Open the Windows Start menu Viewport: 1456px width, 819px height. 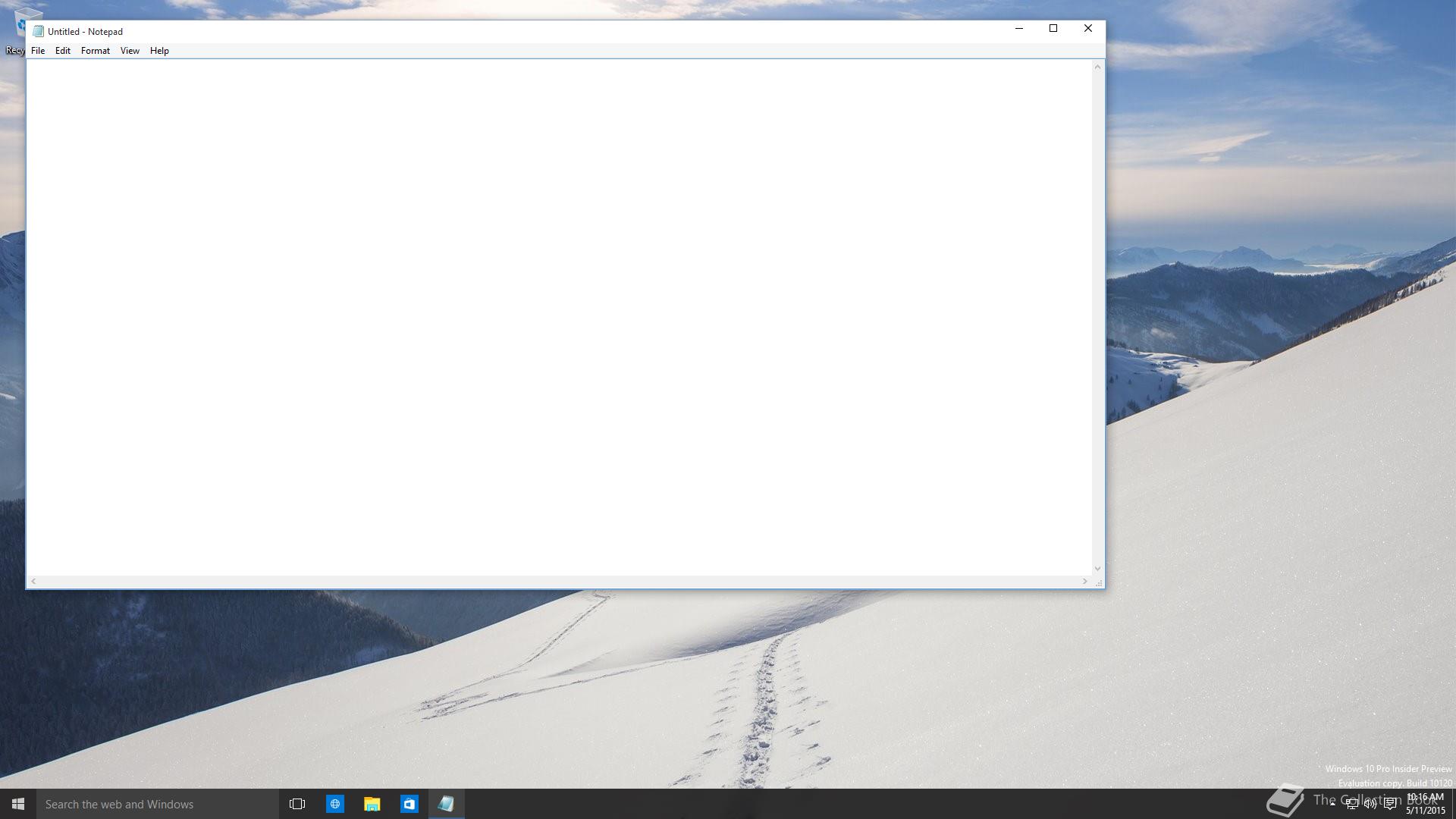pyautogui.click(x=18, y=804)
